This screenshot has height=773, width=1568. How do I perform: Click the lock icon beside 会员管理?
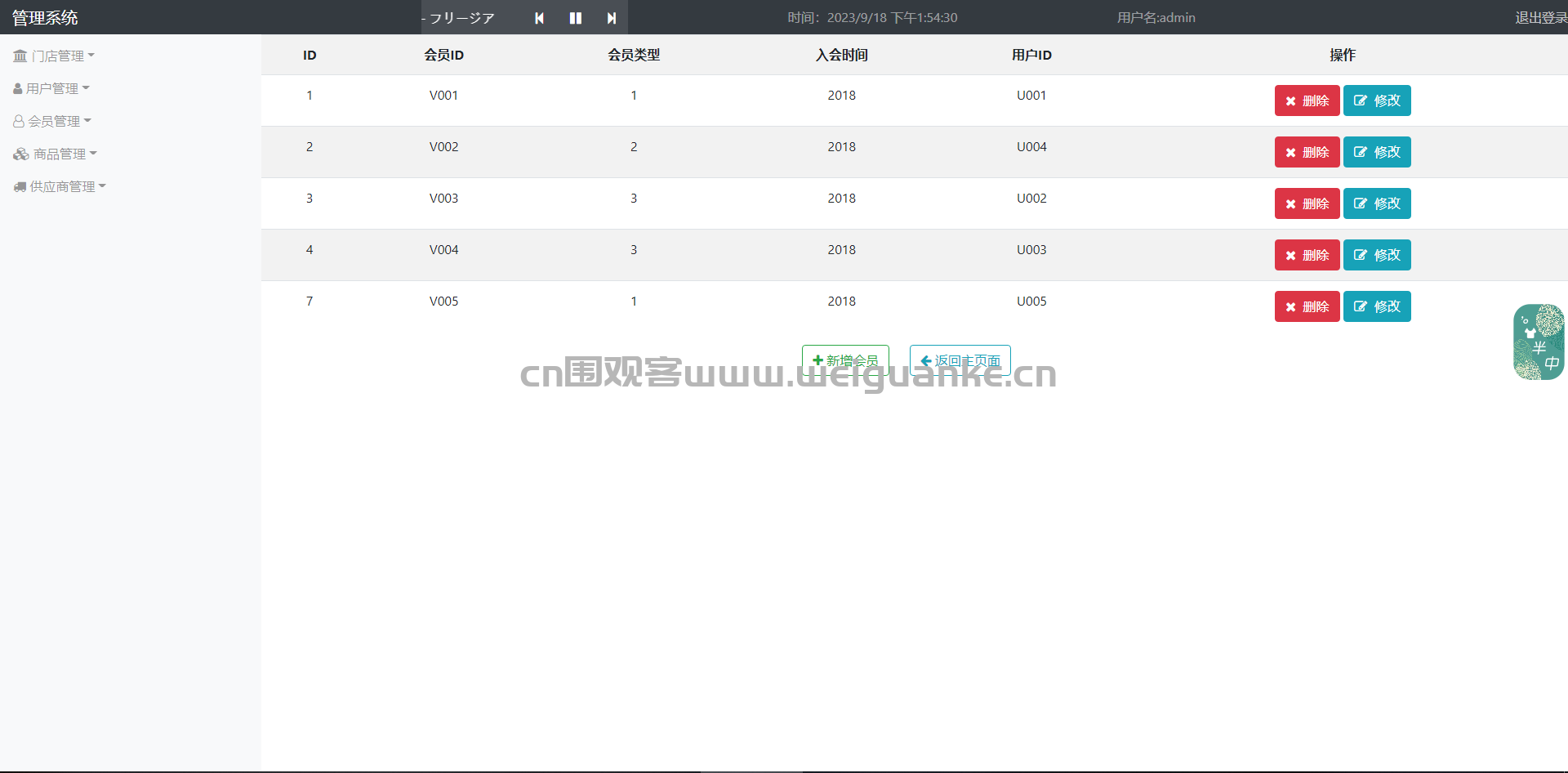click(x=19, y=121)
